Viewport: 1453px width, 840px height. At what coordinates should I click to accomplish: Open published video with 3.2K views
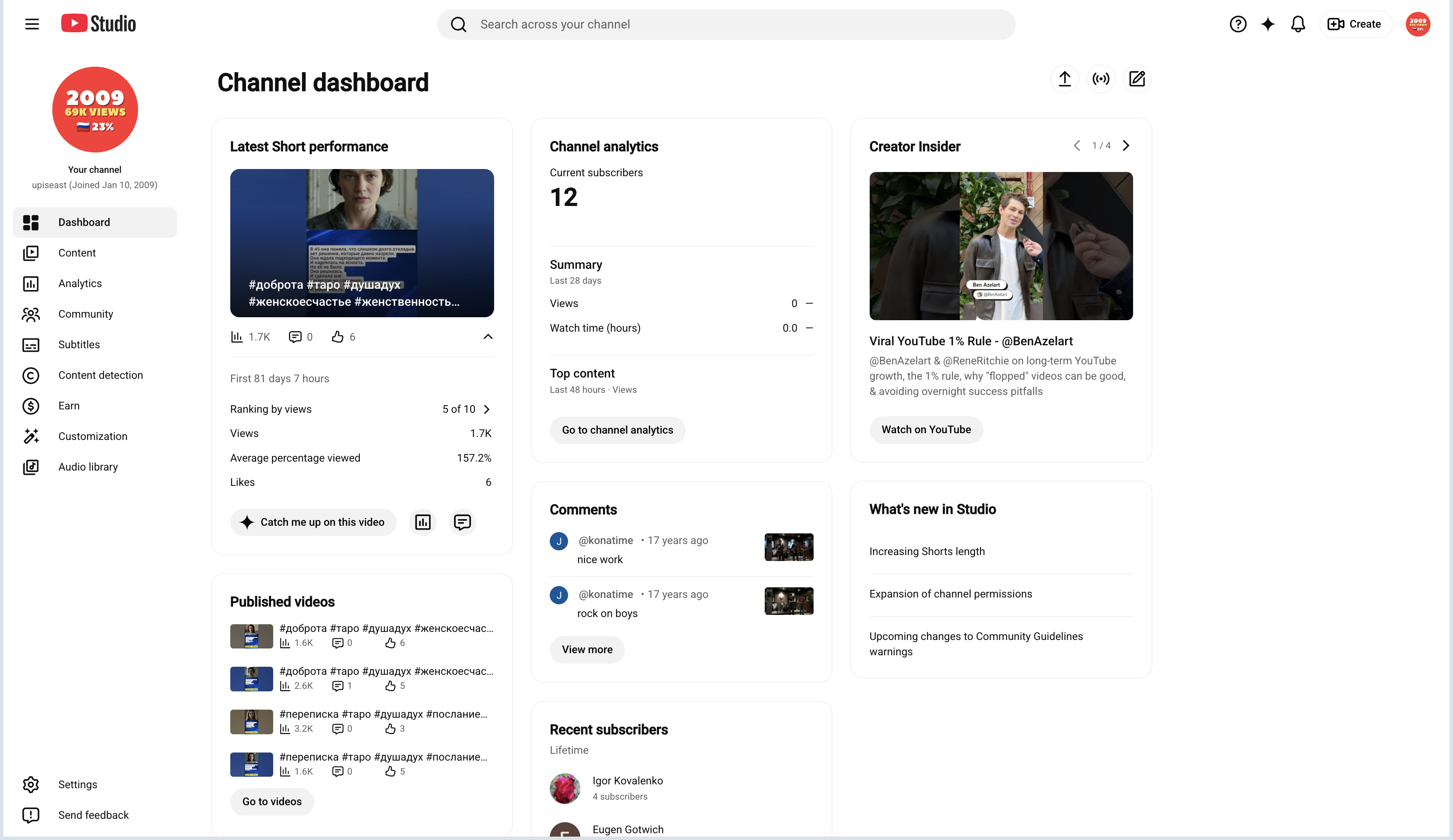pos(362,721)
